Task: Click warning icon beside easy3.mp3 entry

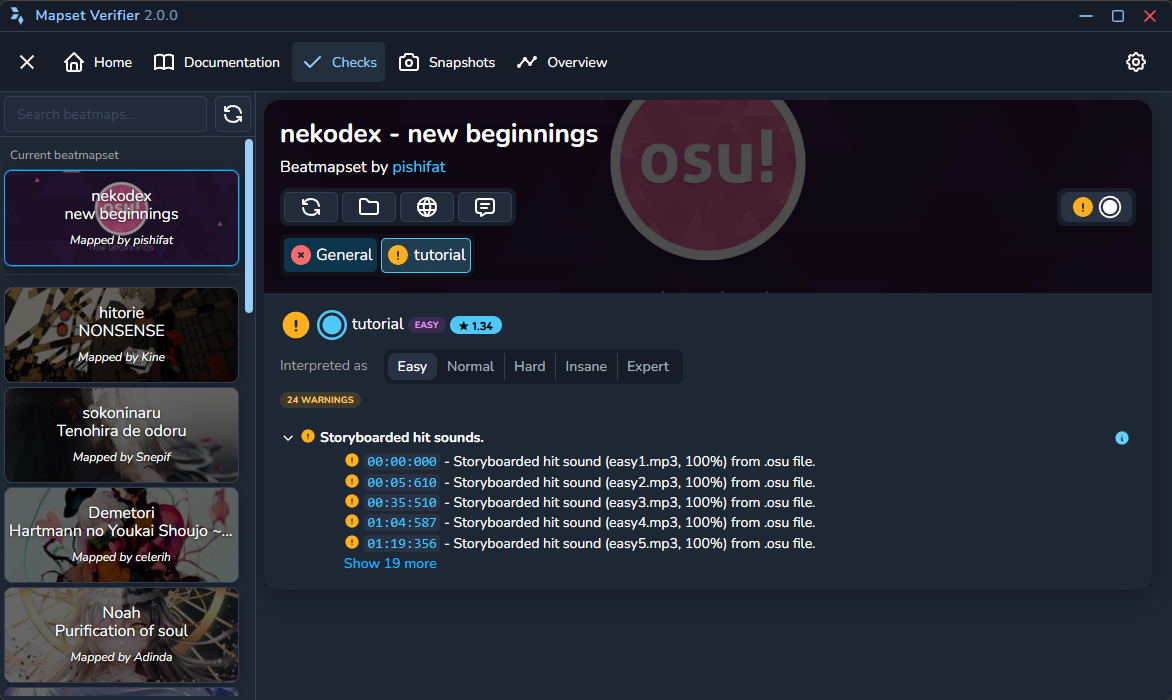Action: pos(351,501)
